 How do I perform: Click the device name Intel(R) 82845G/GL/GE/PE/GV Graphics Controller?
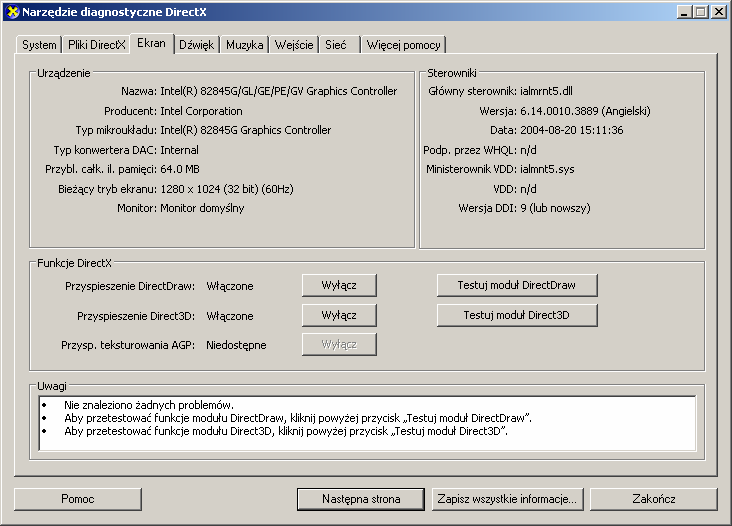coord(279,91)
